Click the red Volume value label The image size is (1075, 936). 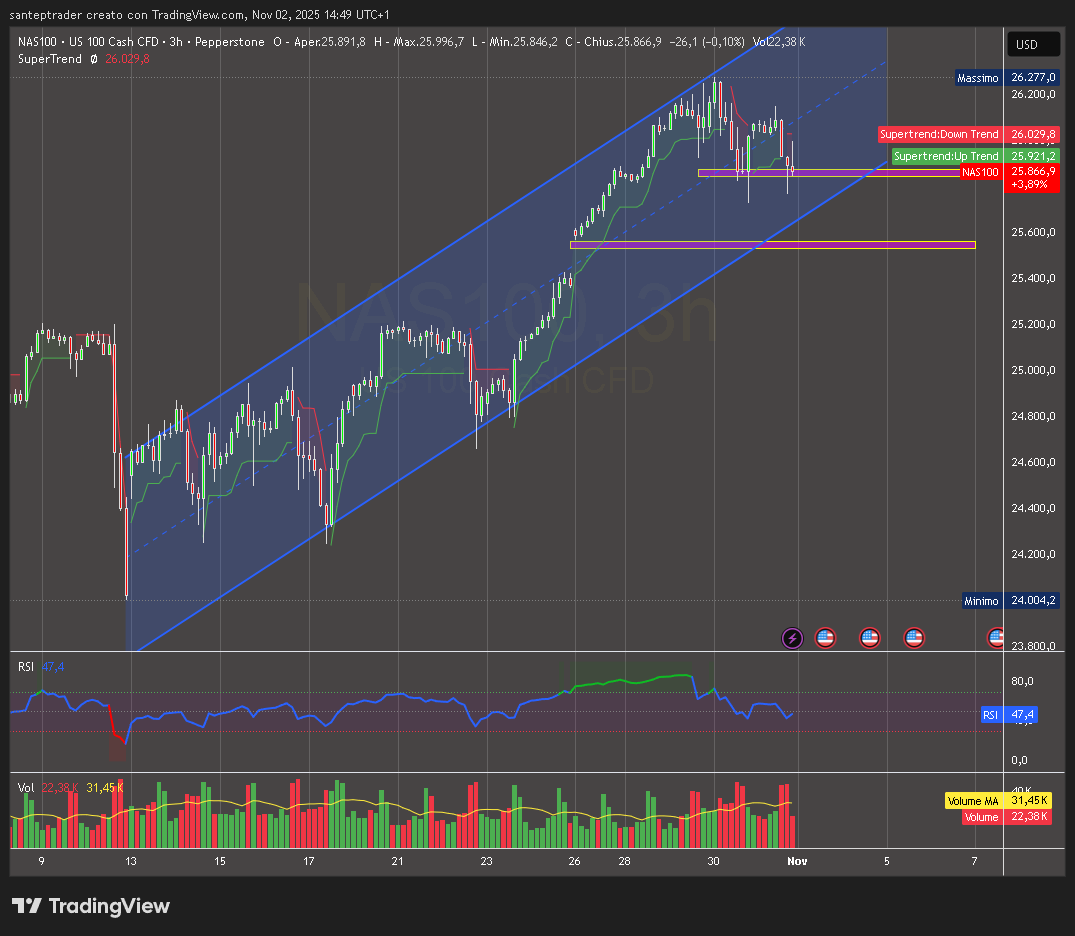tap(981, 817)
